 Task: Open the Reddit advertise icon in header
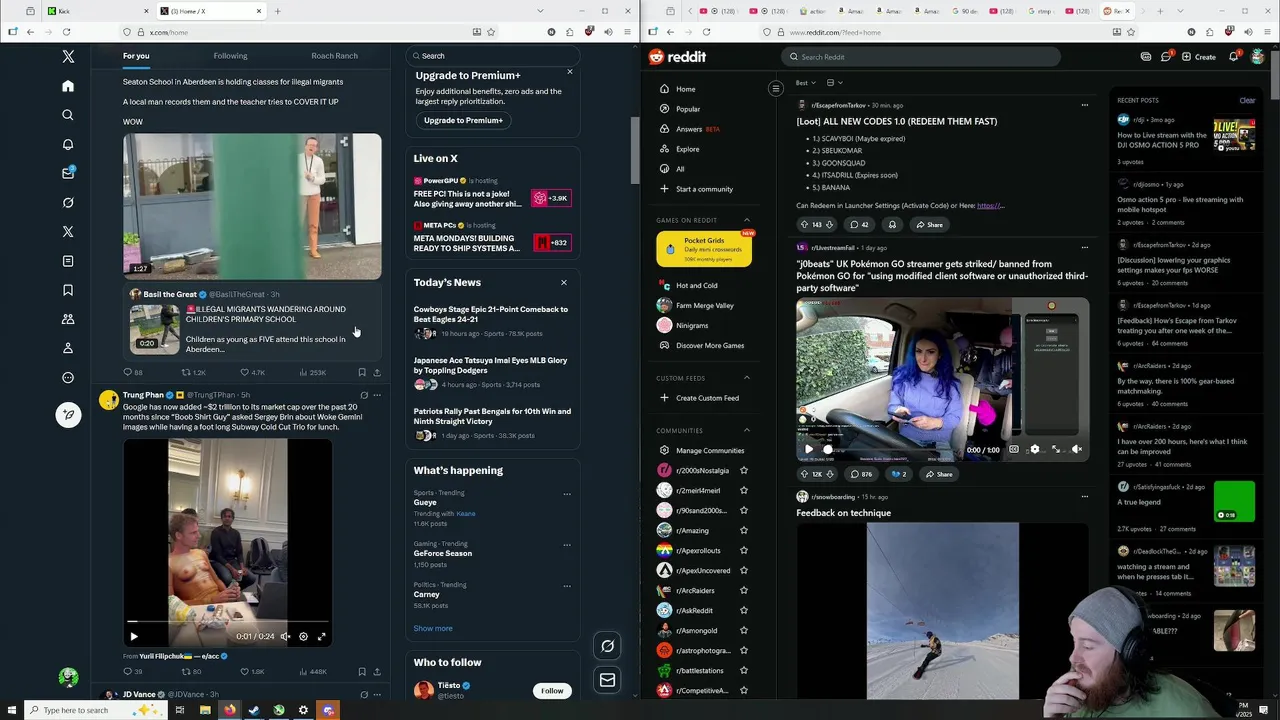(1146, 57)
